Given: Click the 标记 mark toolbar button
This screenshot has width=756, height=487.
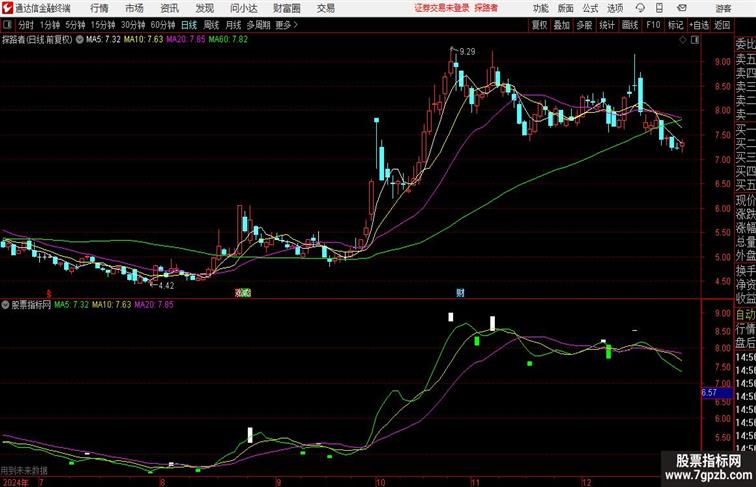Looking at the screenshot, I should (x=675, y=25).
